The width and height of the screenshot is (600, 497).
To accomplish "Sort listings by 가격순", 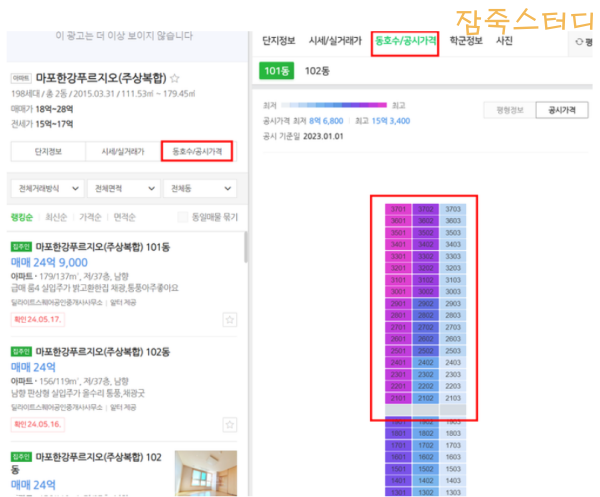I will [x=90, y=217].
